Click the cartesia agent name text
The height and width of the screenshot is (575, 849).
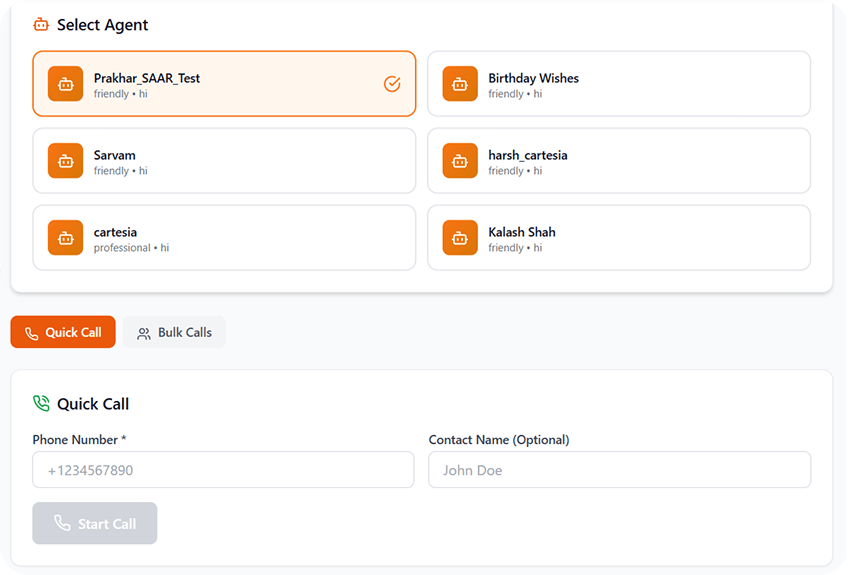click(115, 232)
